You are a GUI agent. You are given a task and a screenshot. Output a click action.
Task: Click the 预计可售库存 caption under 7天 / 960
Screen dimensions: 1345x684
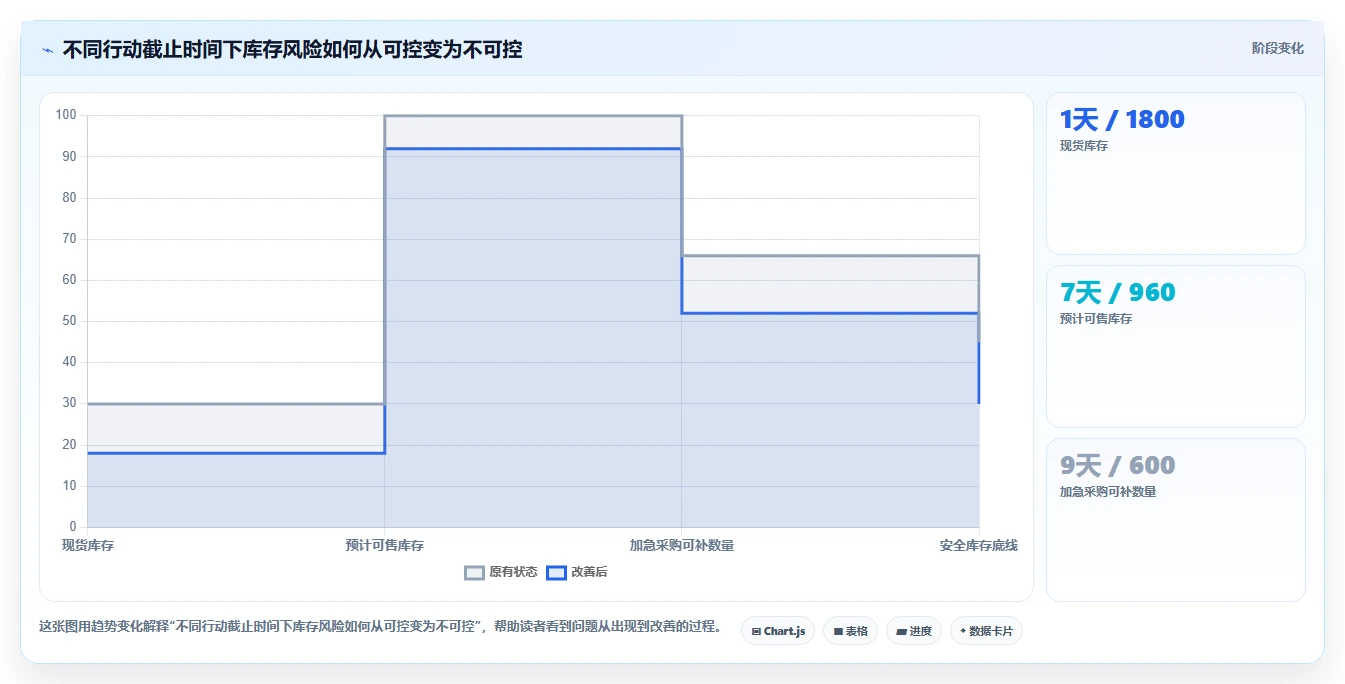click(1096, 319)
